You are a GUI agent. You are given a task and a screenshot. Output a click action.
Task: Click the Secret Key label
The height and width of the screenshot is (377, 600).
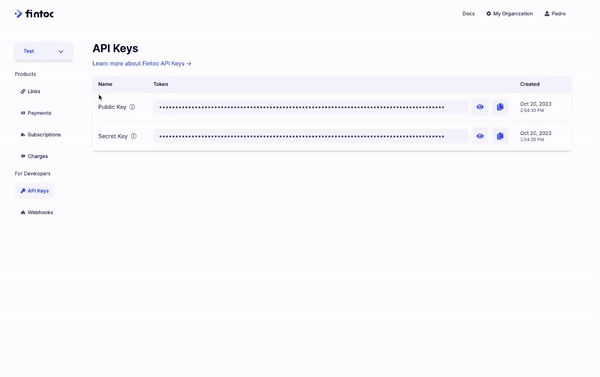[x=113, y=136]
